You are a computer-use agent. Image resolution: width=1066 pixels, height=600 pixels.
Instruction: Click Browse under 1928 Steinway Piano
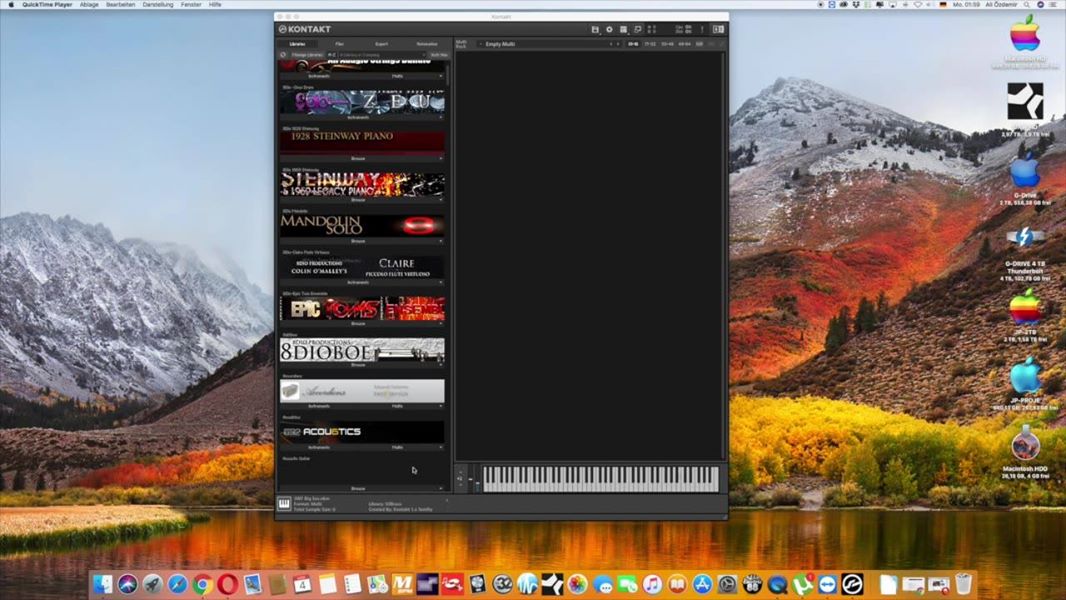click(x=358, y=158)
